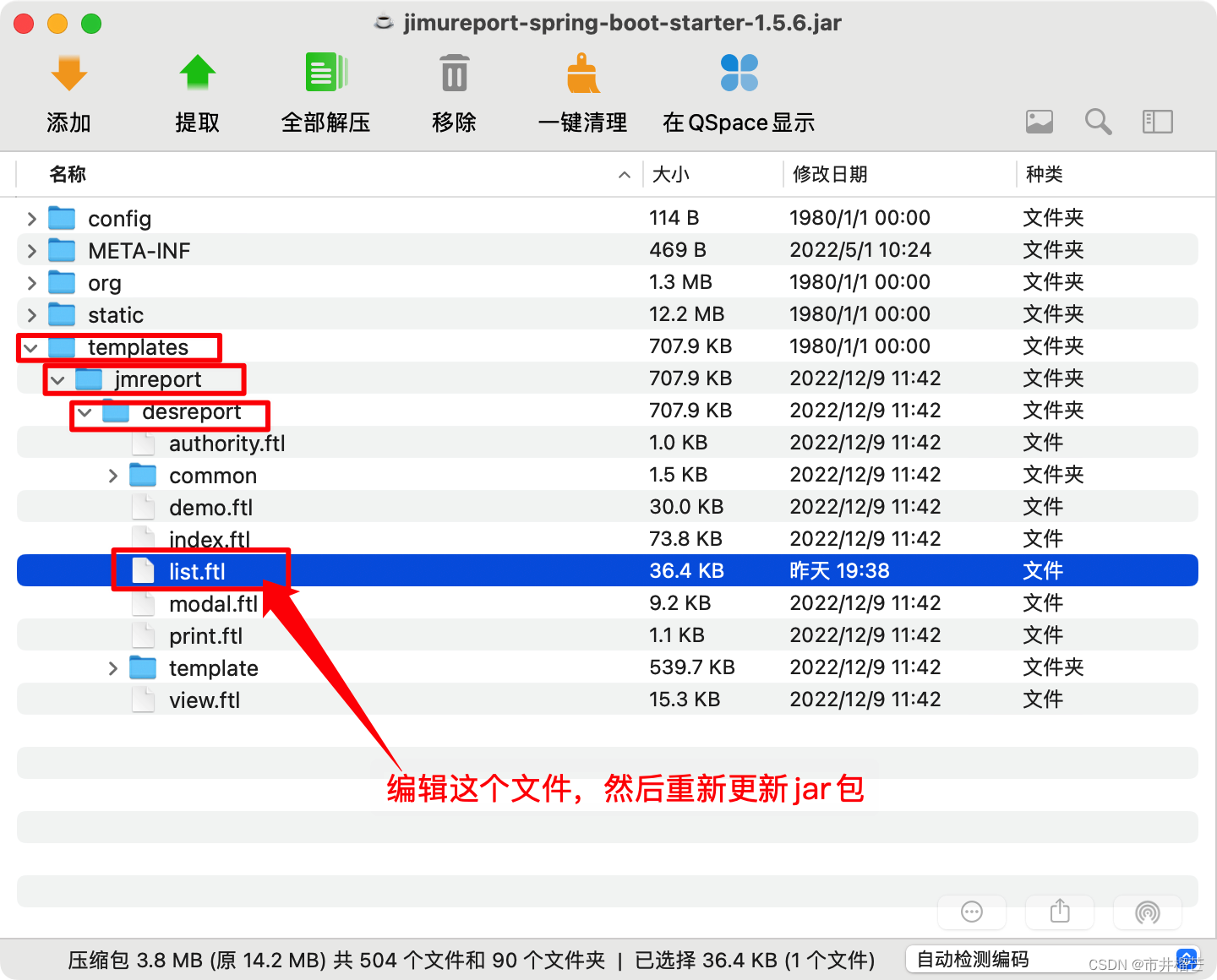1217x980 pixels.
Task: Toggle the sidebar panel icon
Action: click(1158, 122)
